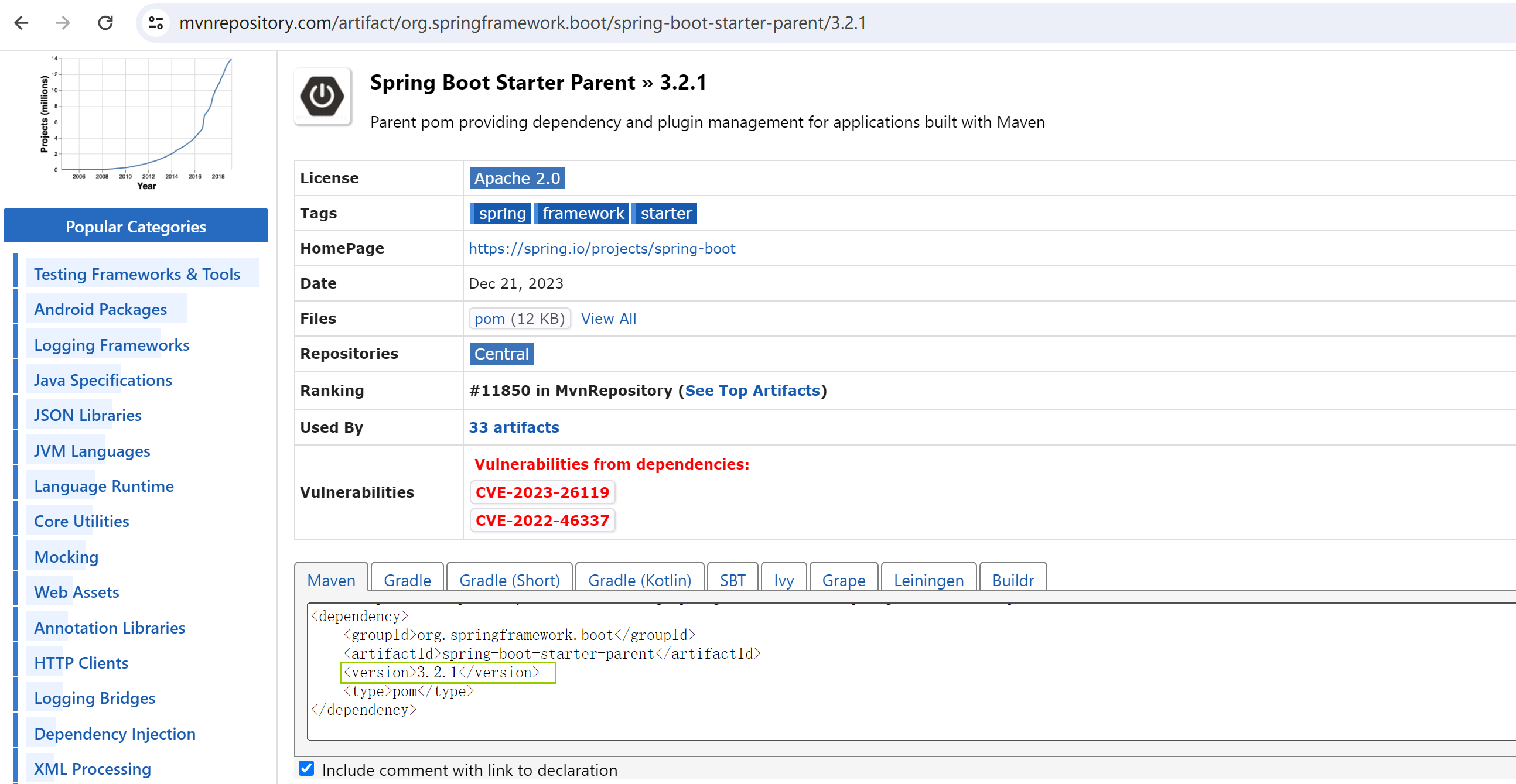
Task: Open site information icon in address bar
Action: [155, 23]
